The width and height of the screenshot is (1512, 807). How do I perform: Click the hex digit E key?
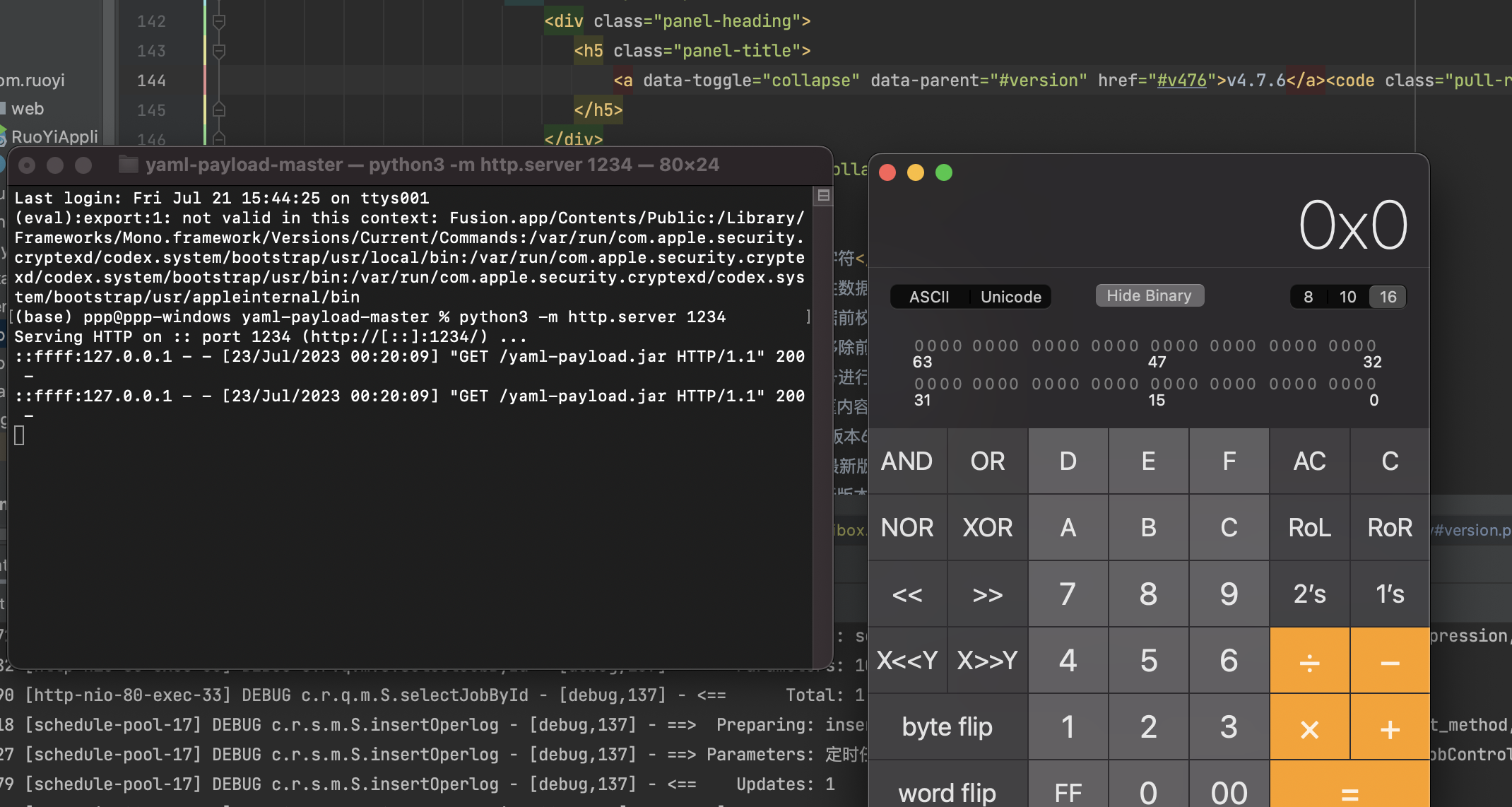[1149, 461]
